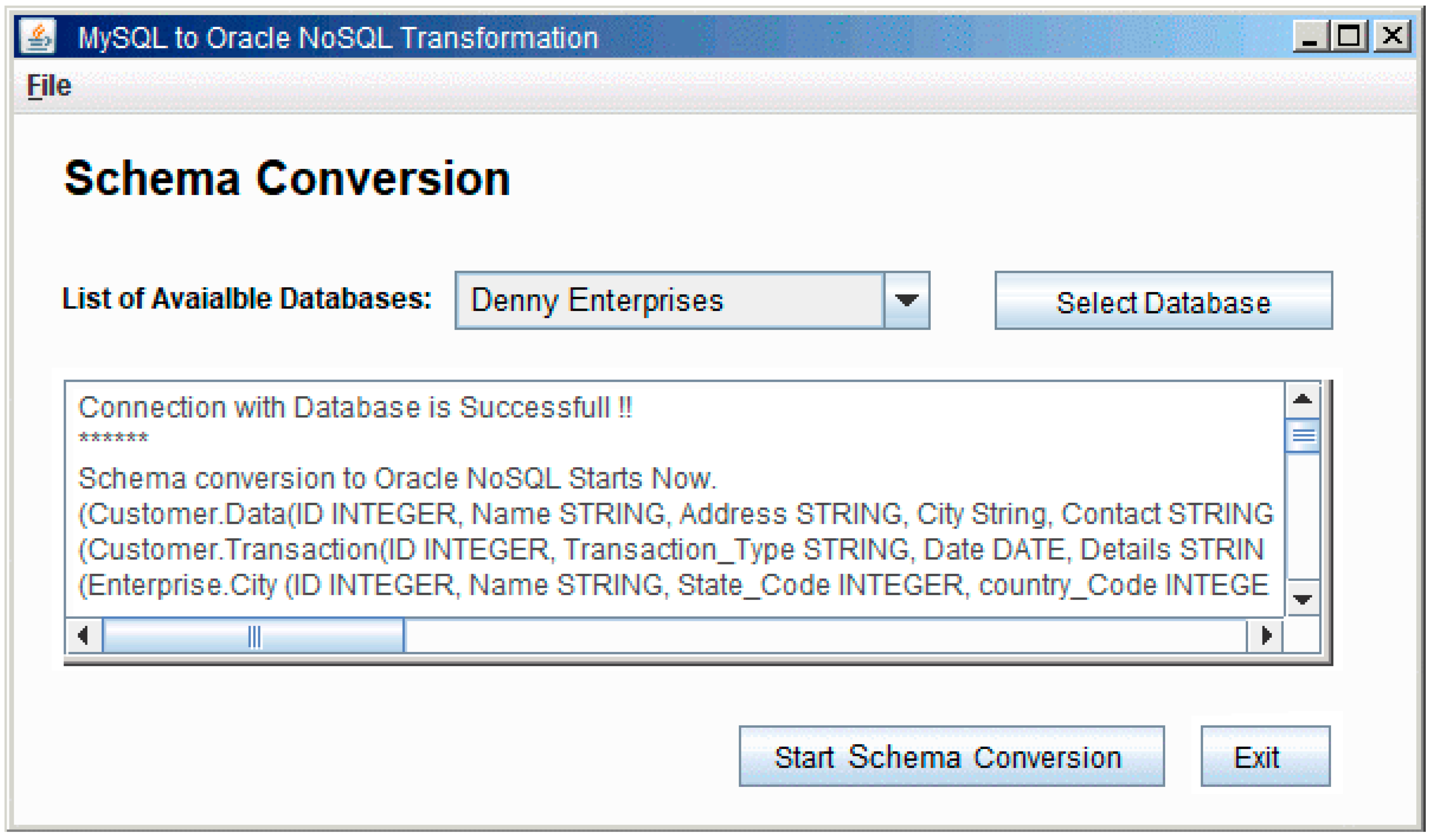
Task: Click the empty vertical scrollbar track
Action: [x=1302, y=516]
